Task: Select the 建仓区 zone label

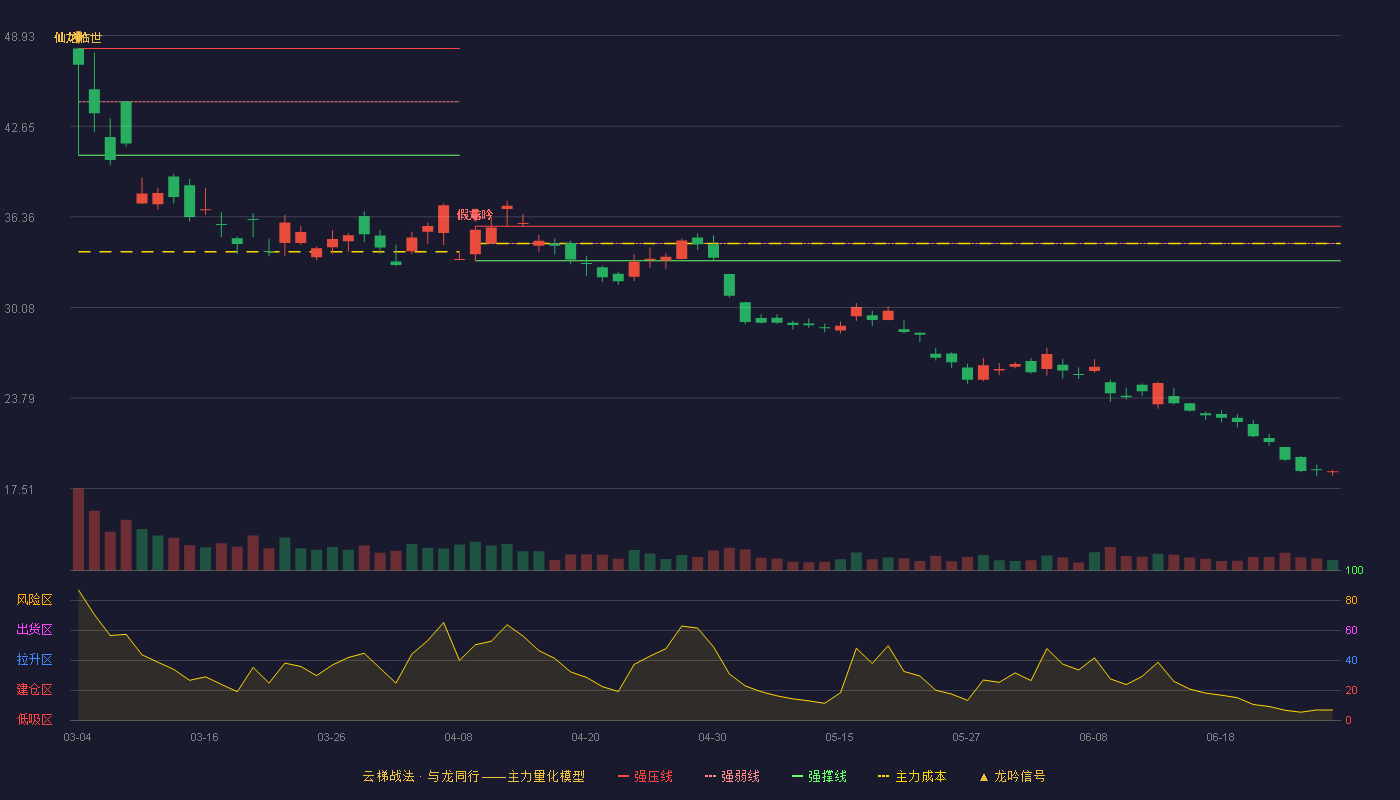Action: (34, 690)
